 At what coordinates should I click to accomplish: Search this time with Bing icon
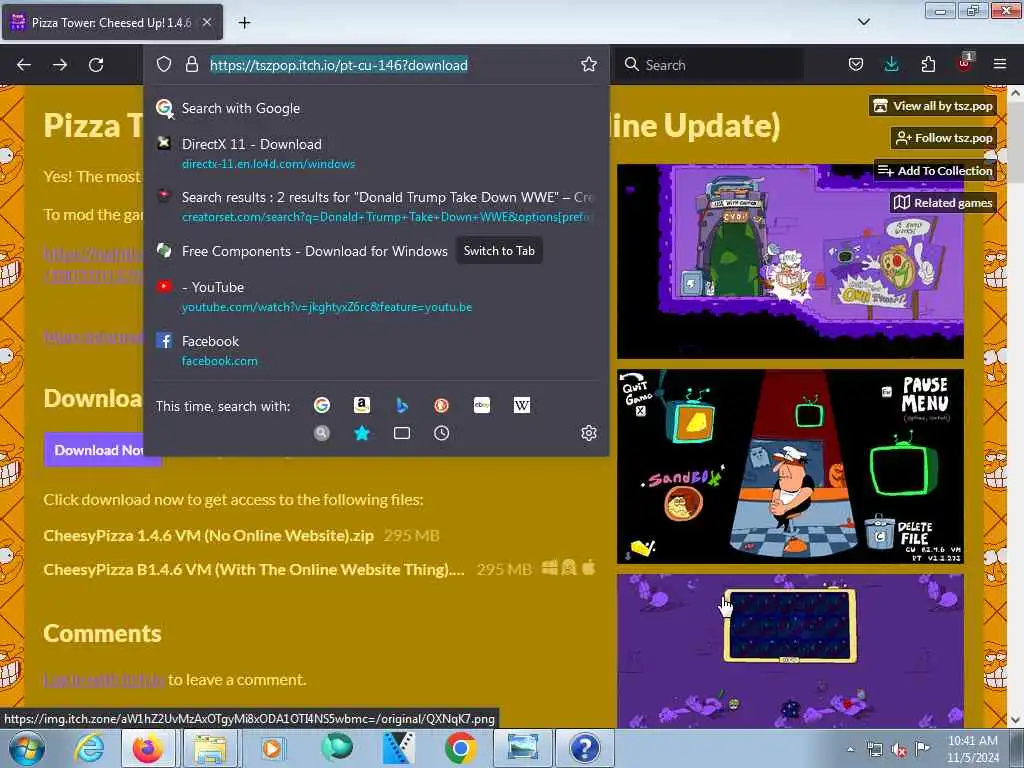click(402, 406)
